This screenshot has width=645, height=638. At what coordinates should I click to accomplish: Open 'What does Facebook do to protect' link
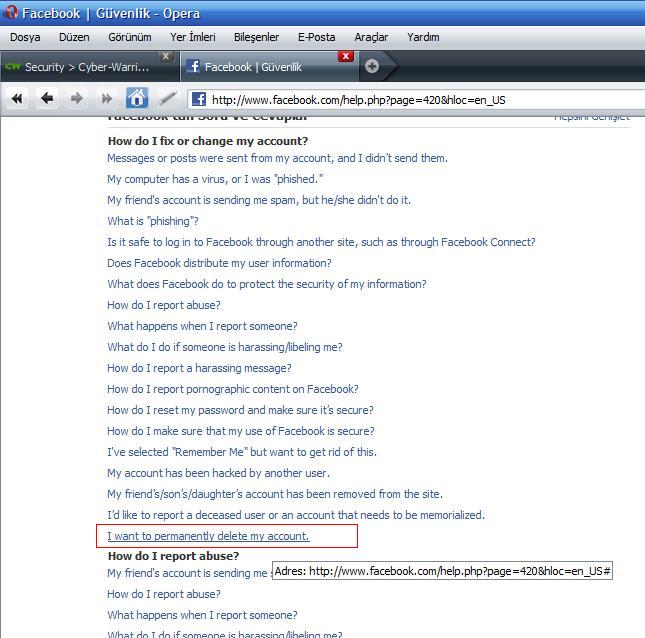click(267, 284)
